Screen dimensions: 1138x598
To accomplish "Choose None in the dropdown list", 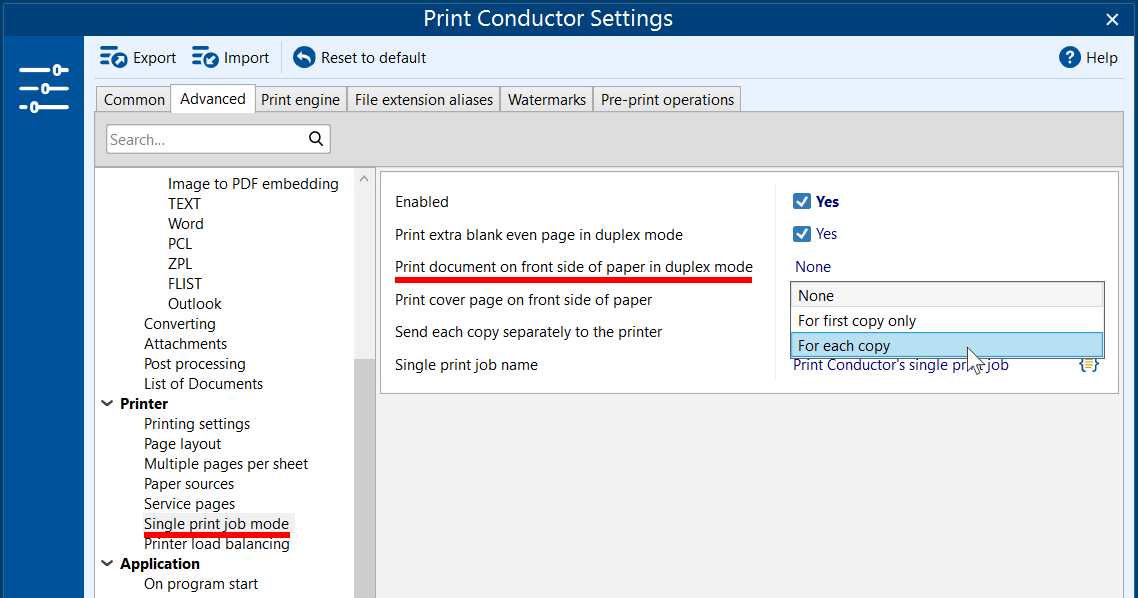I will [946, 295].
